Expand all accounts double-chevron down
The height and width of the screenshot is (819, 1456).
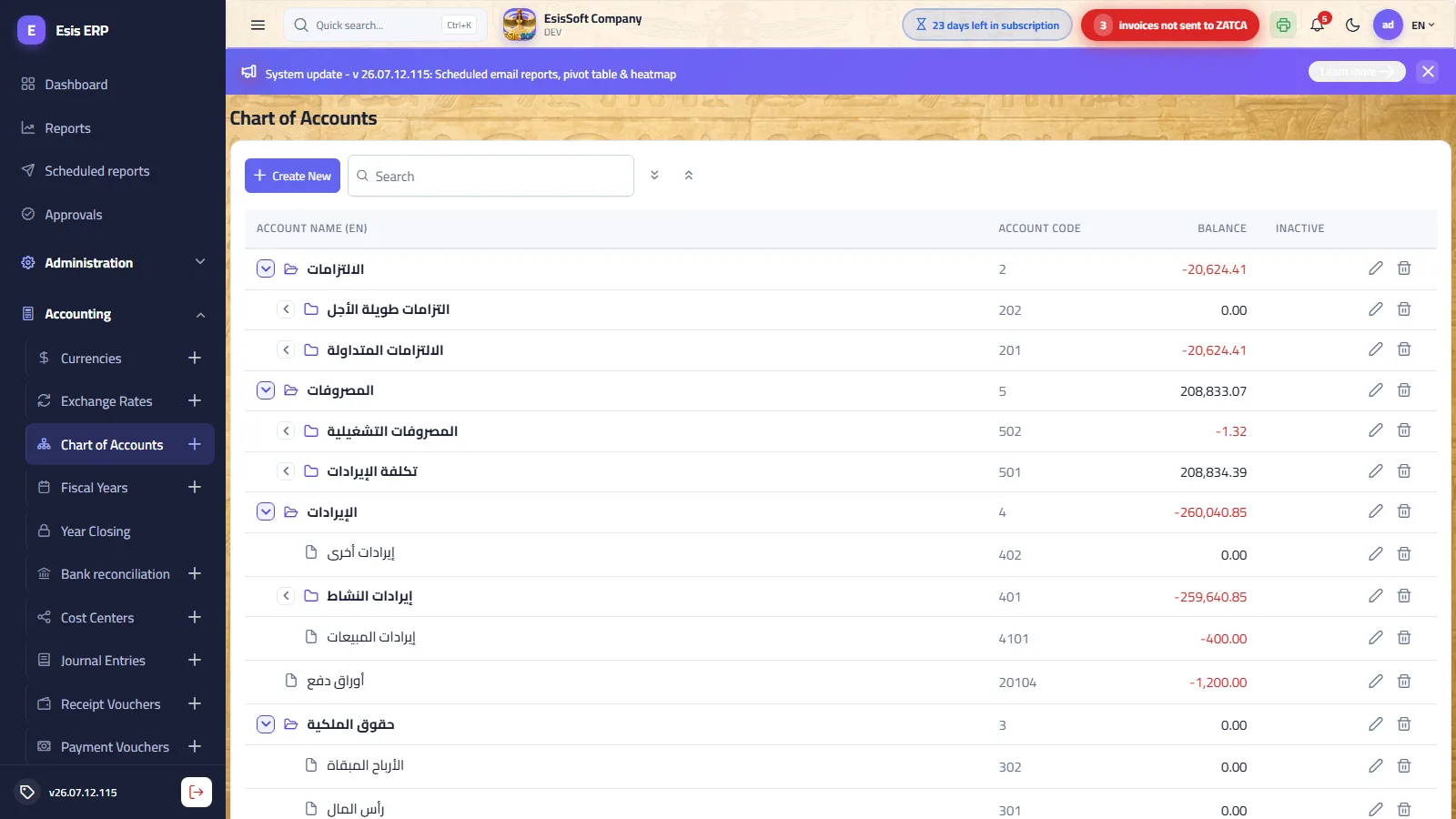click(x=654, y=175)
